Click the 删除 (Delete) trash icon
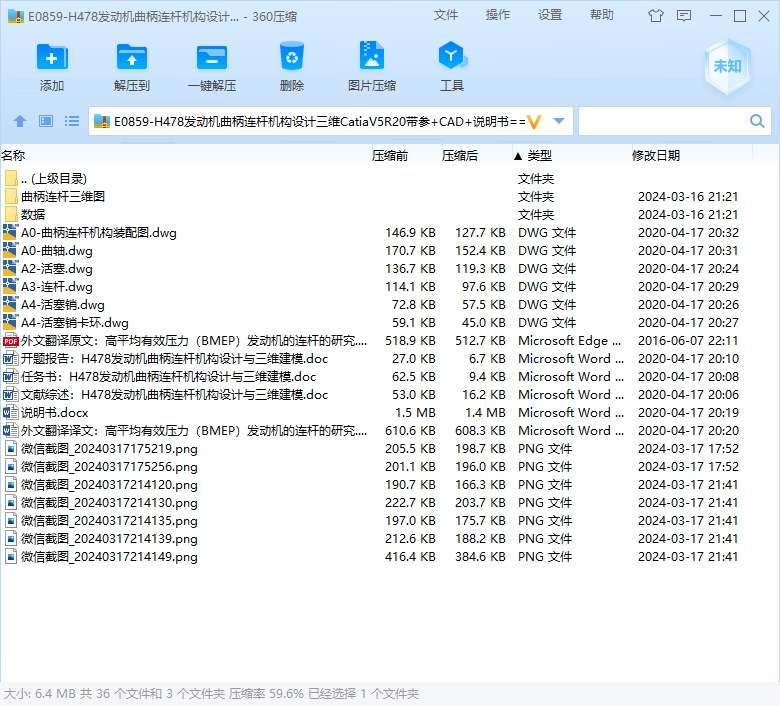 [x=292, y=56]
